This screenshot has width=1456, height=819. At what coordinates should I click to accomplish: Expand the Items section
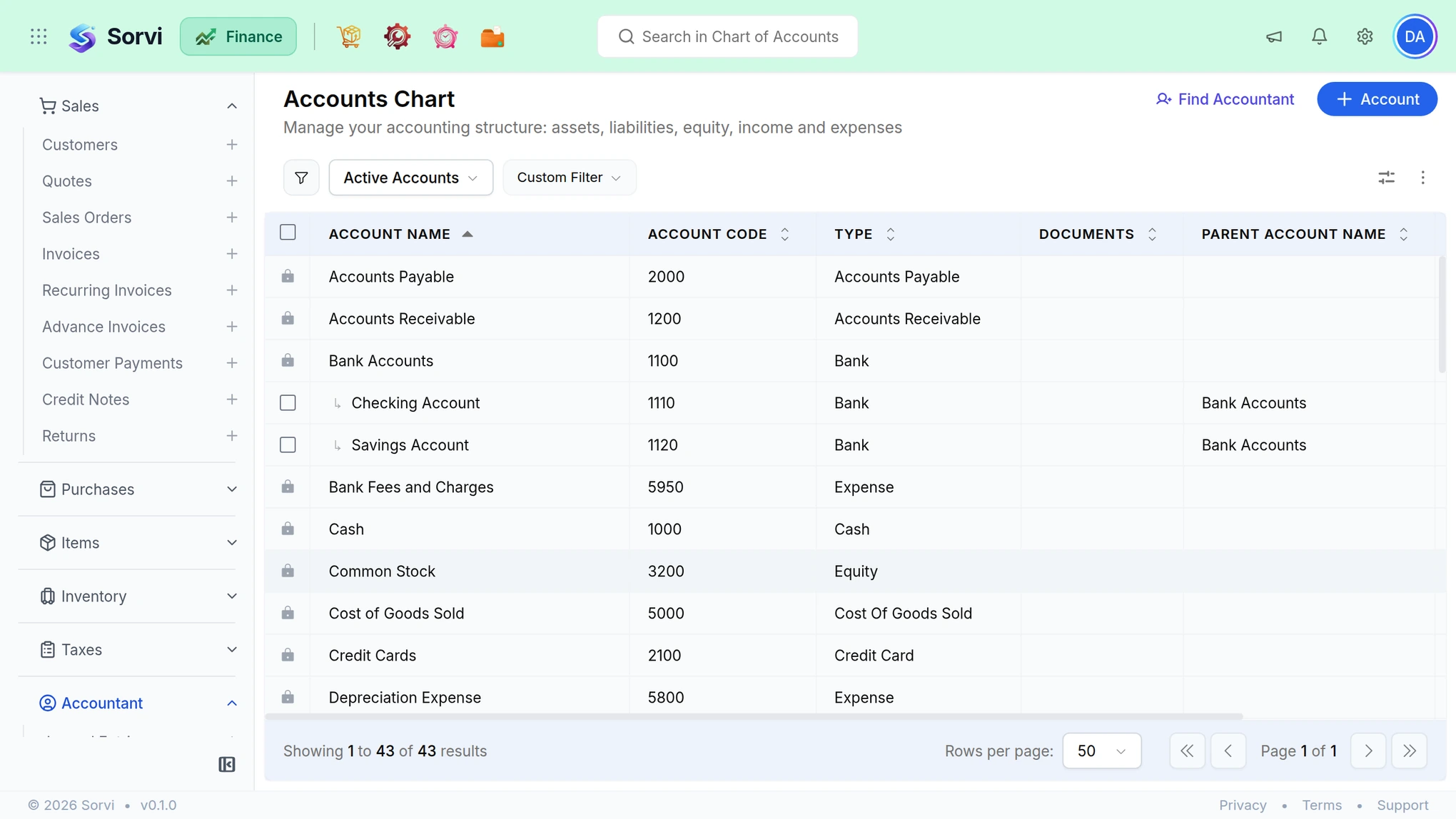231,543
